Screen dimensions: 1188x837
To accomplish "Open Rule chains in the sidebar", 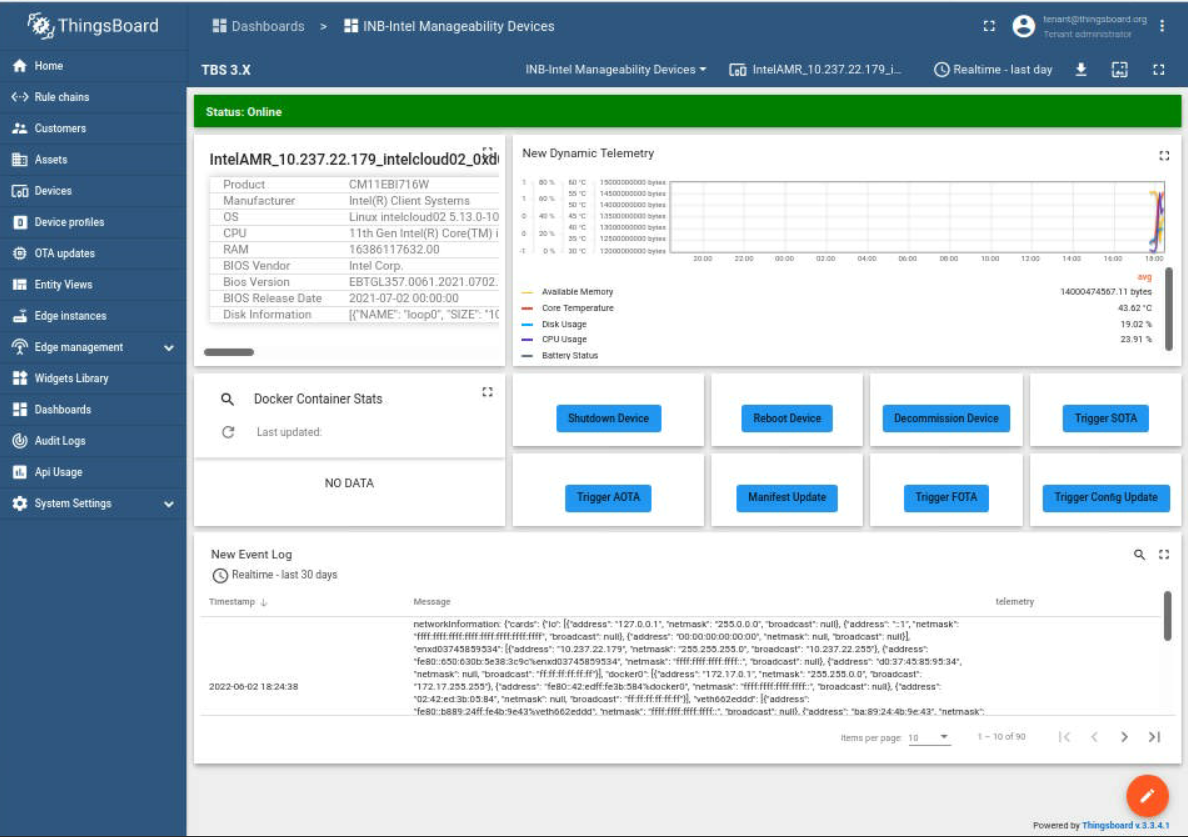I will [93, 97].
